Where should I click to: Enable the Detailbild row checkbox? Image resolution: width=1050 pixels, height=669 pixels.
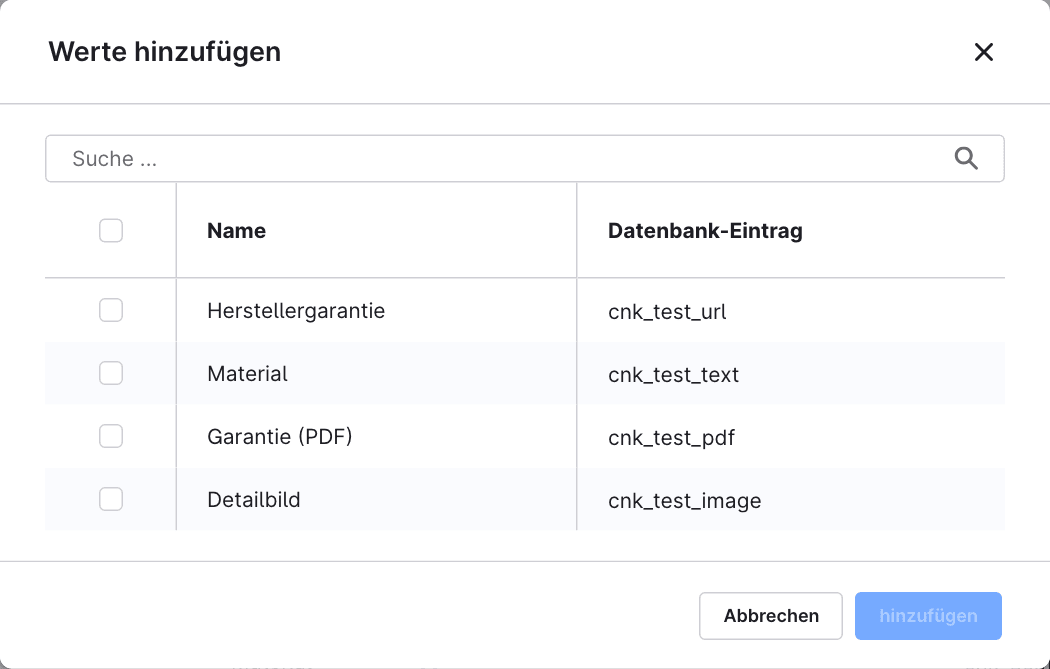pyautogui.click(x=111, y=499)
